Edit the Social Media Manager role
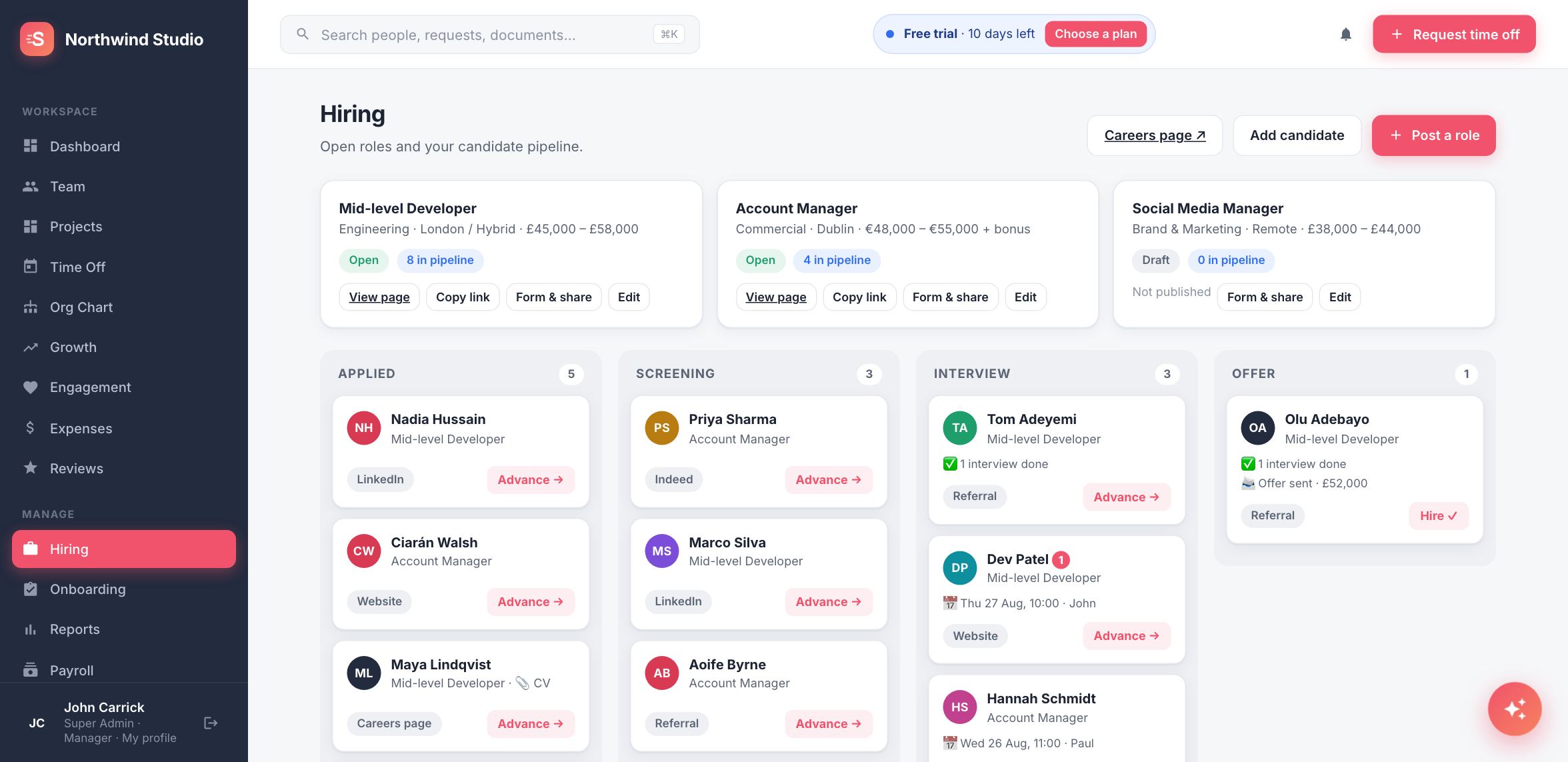This screenshot has width=1568, height=762. click(1339, 297)
